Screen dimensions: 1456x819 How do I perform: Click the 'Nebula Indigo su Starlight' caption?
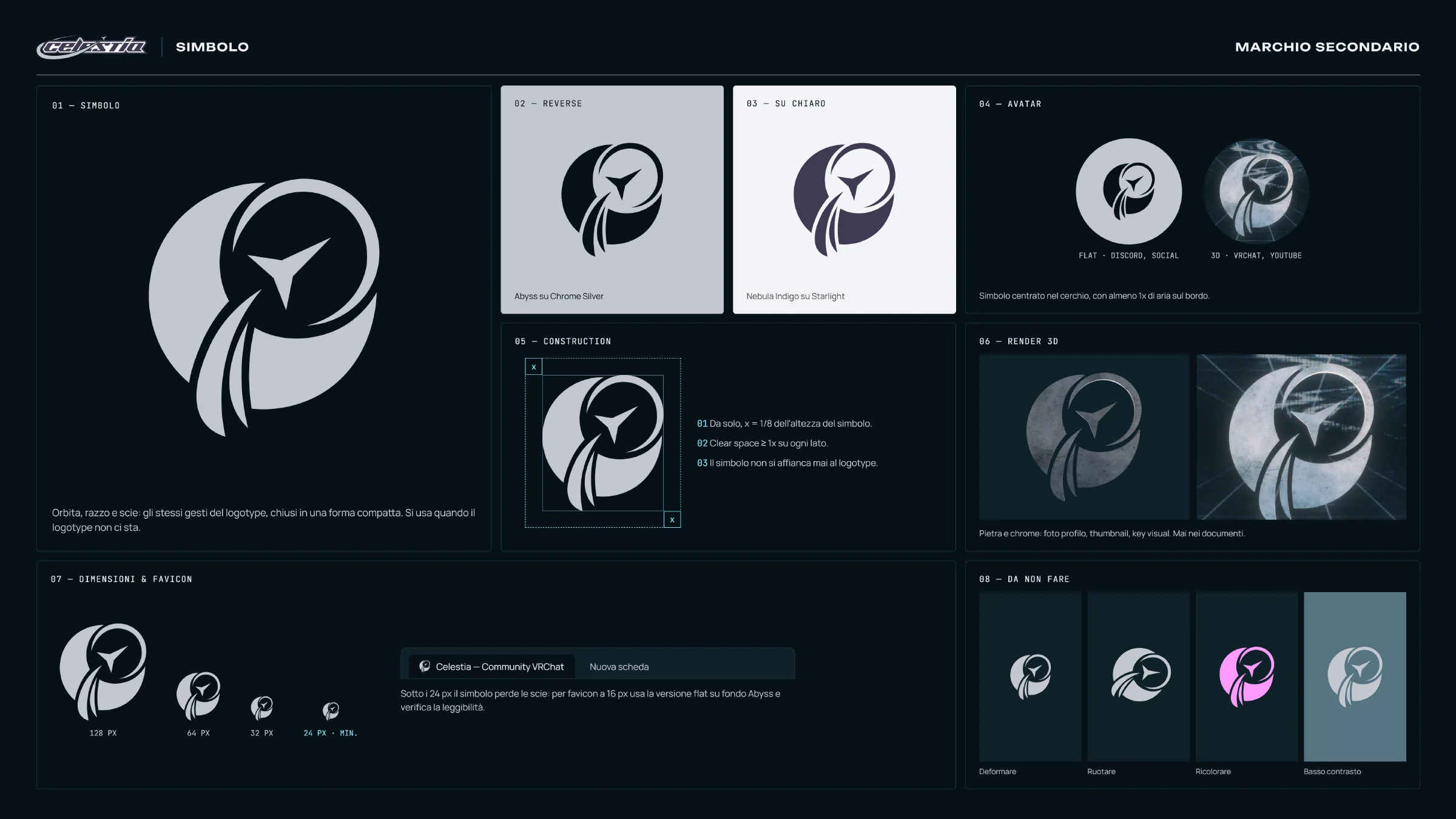coord(795,296)
